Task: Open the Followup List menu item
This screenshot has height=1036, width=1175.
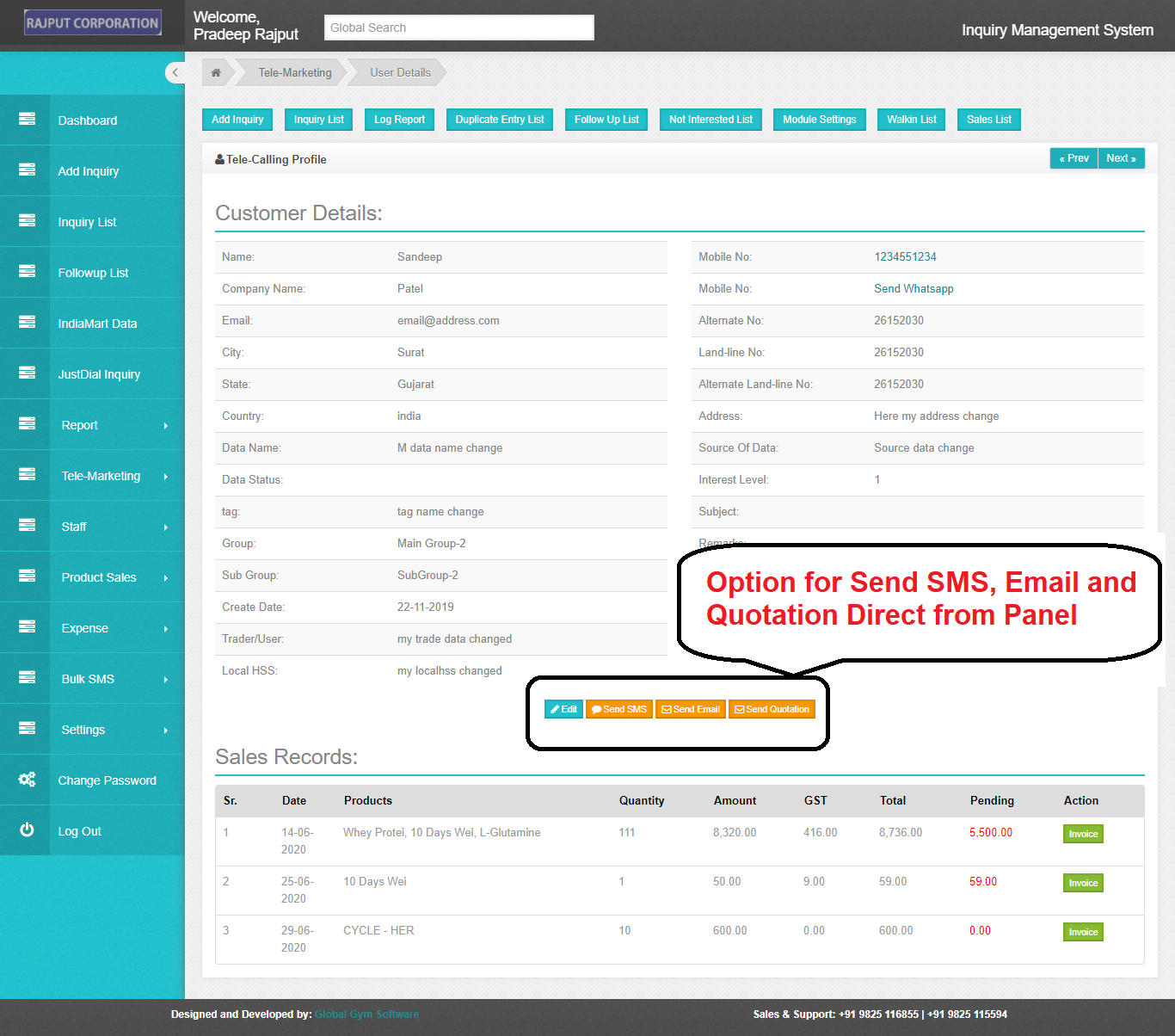Action: [93, 272]
